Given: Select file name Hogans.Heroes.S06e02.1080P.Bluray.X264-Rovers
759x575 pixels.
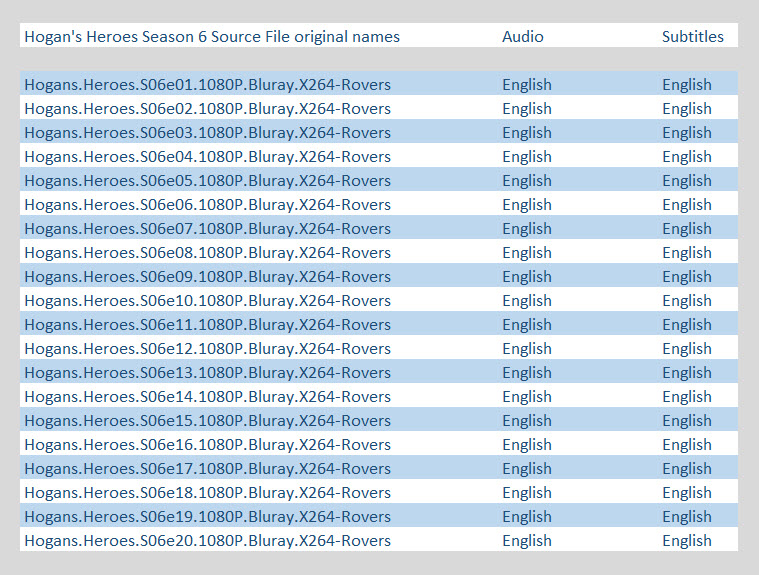Looking at the screenshot, I should click(208, 109).
